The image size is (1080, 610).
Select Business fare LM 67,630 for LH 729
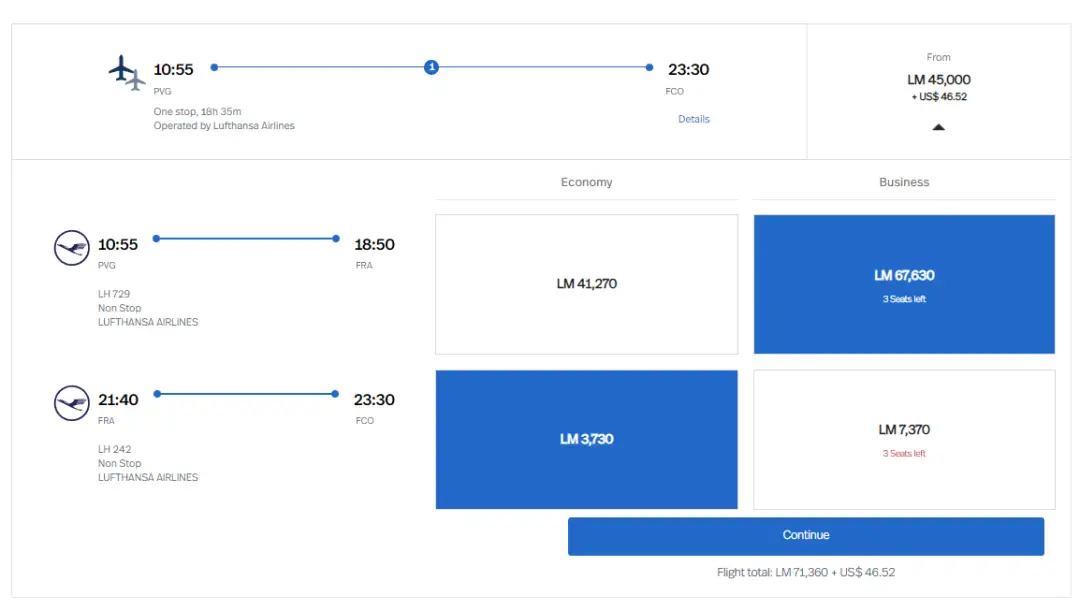(904, 284)
